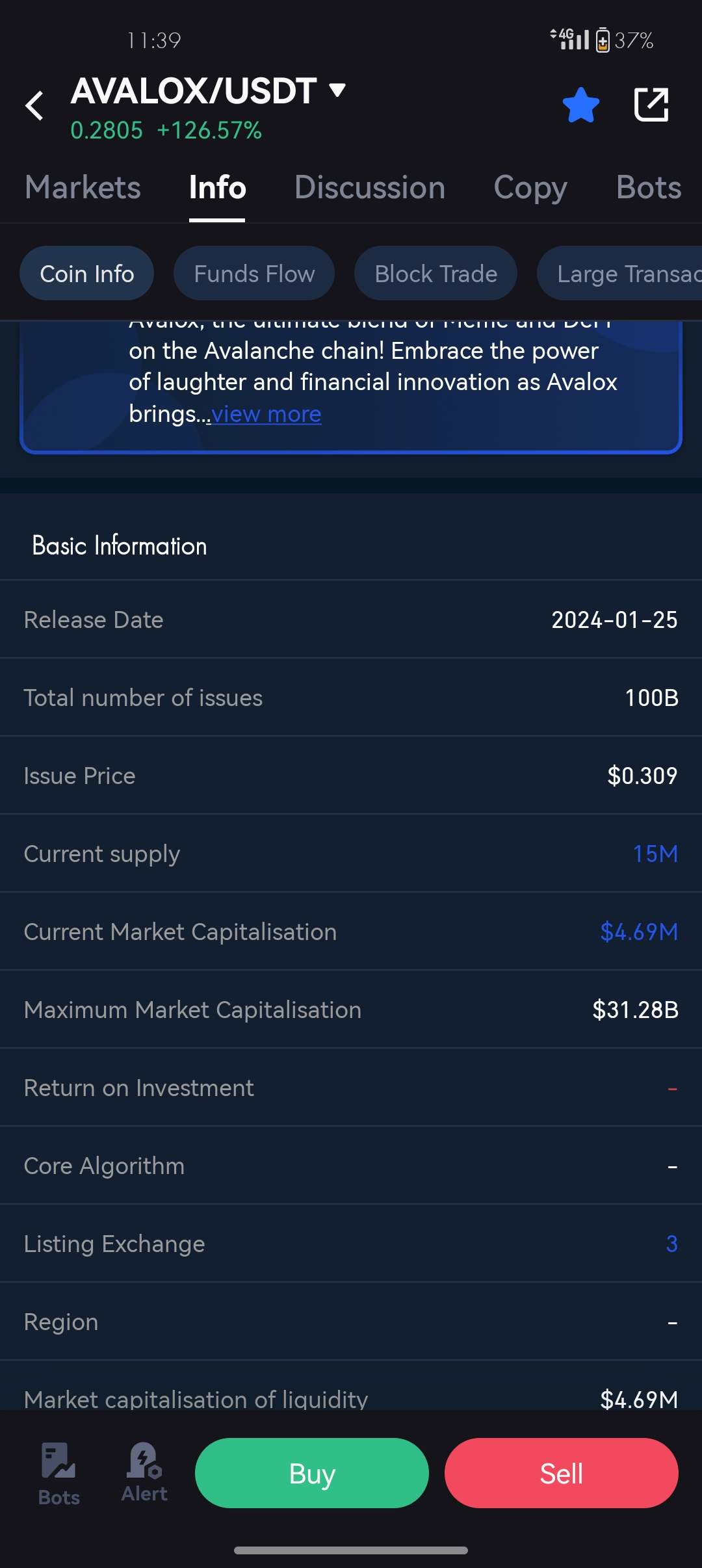This screenshot has height=1568, width=702.
Task: Open the Copy tab
Action: pyautogui.click(x=530, y=188)
